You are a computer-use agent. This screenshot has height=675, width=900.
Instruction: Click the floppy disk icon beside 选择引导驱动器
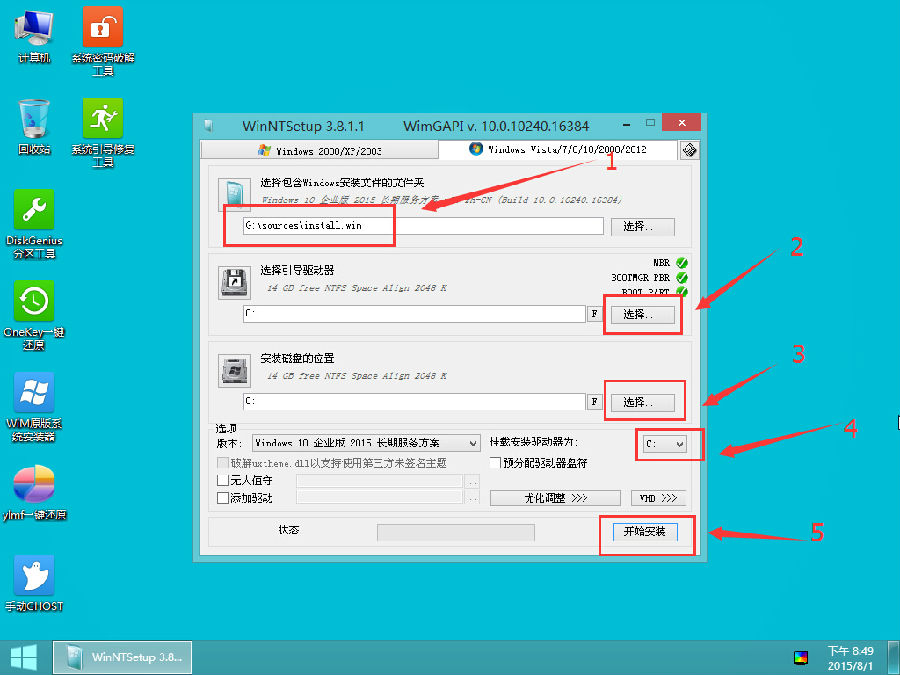pos(235,283)
